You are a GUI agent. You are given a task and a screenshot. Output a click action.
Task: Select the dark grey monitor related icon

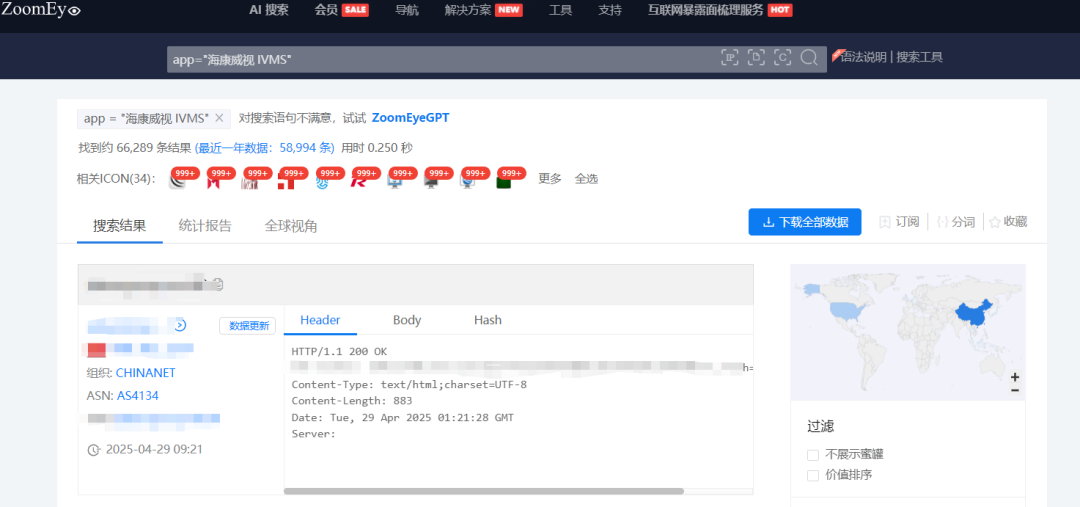[431, 182]
